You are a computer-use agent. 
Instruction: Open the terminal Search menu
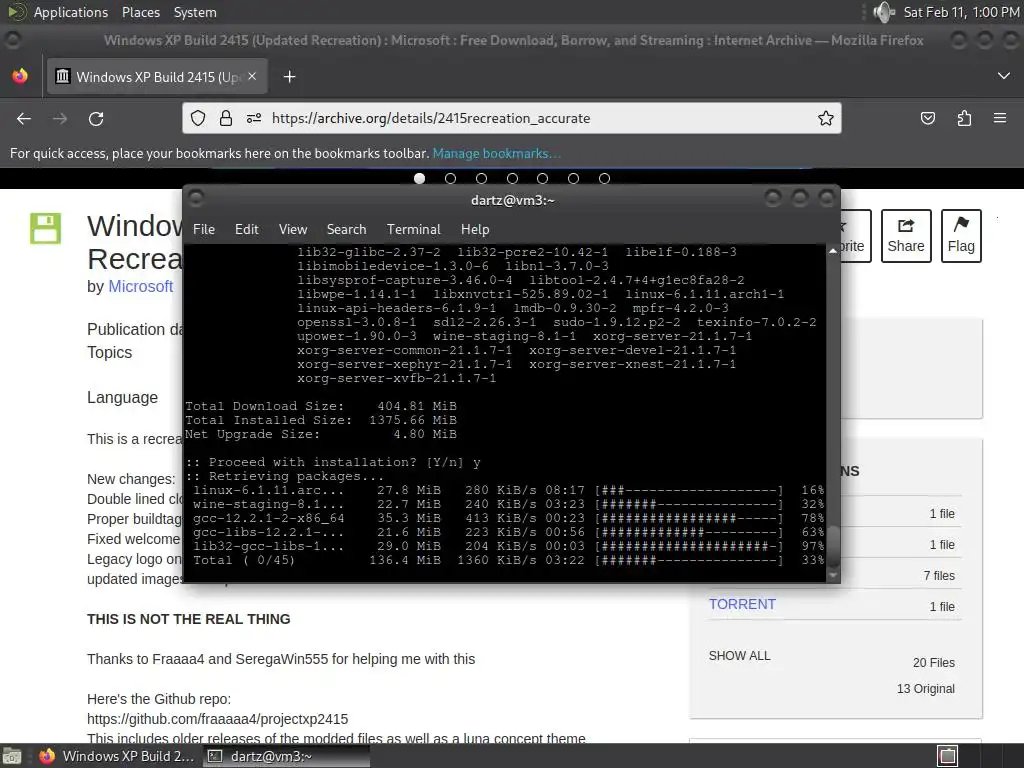[346, 229]
